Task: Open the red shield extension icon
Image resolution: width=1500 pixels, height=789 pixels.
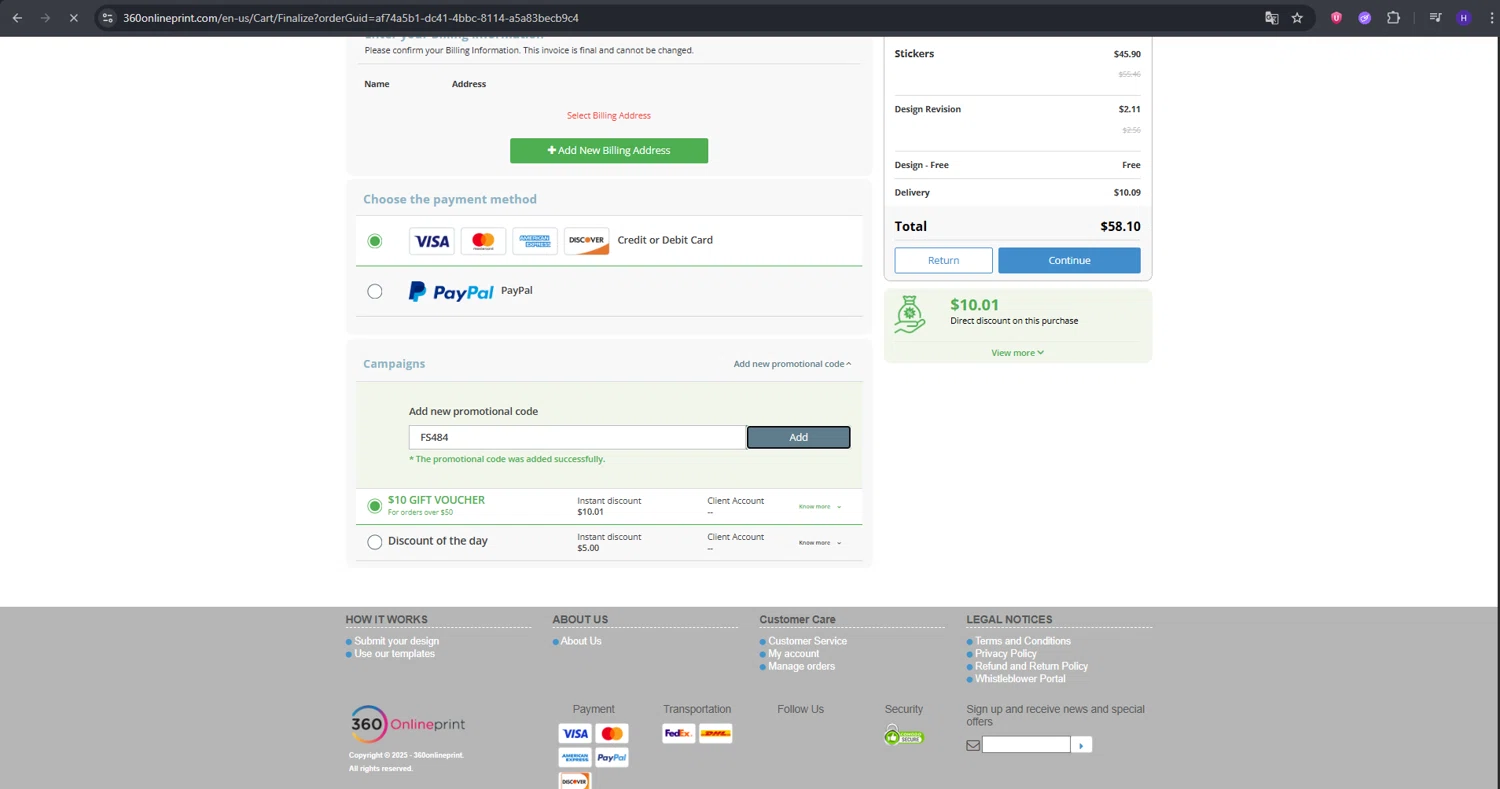Action: pos(1336,18)
